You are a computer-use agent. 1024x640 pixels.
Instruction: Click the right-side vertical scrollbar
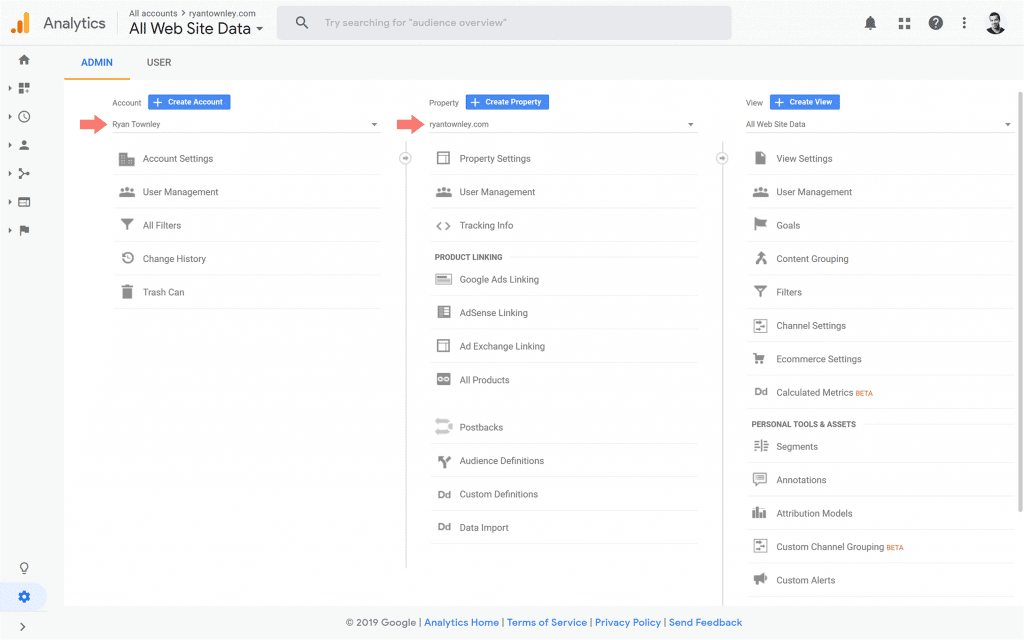1019,302
